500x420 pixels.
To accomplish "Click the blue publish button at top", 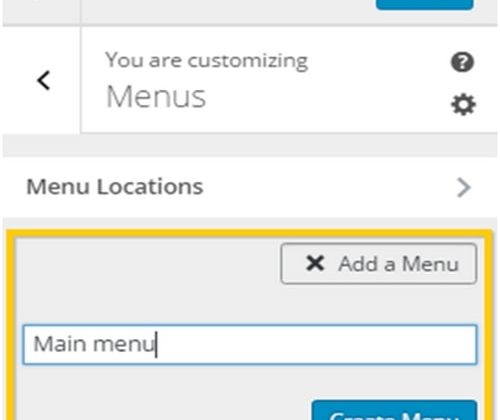I will [425, 4].
